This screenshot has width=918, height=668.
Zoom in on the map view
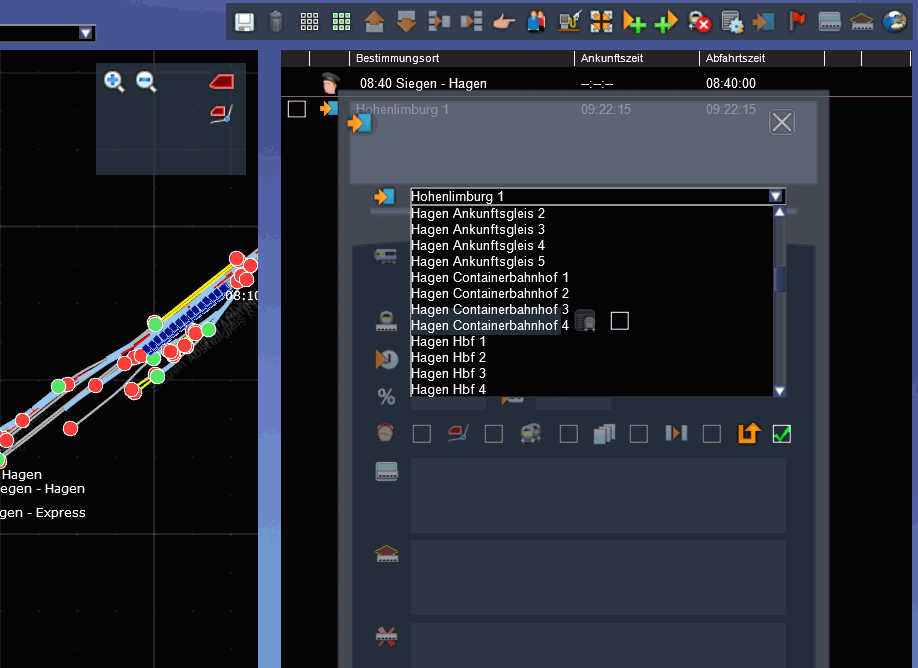[114, 81]
